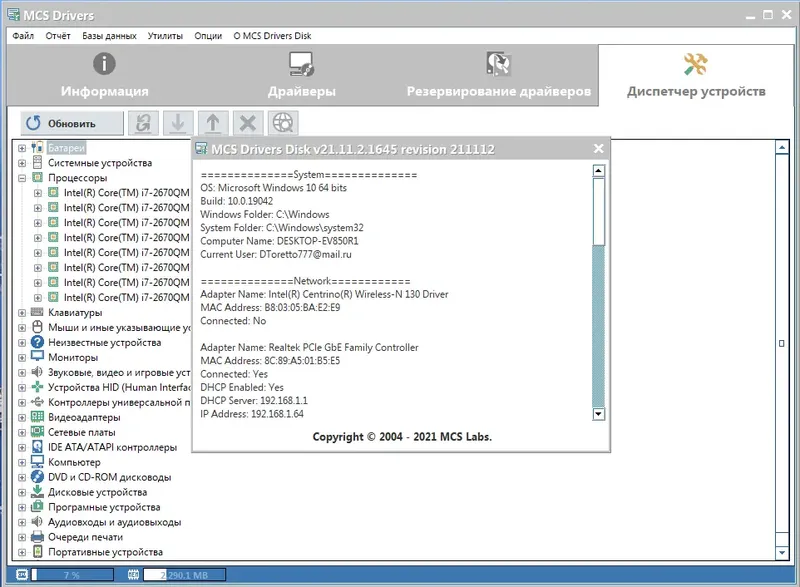The height and width of the screenshot is (587, 800).
Task: Click the question mark Неизвестные устройства icon
Action: click(37, 342)
